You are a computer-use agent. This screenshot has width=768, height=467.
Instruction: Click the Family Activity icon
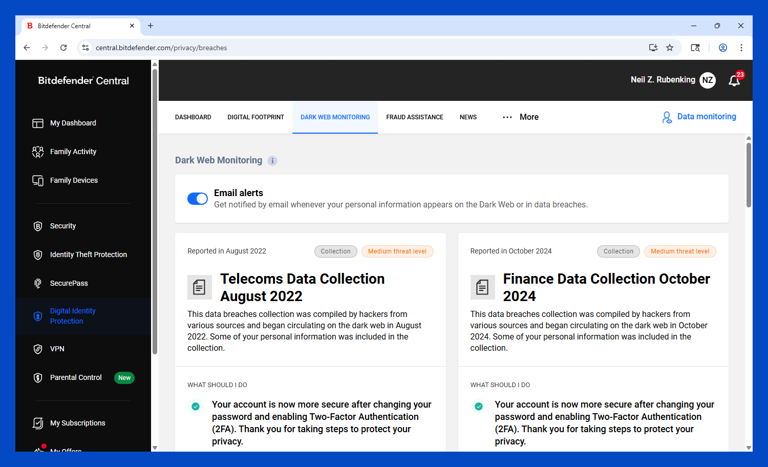(x=38, y=152)
